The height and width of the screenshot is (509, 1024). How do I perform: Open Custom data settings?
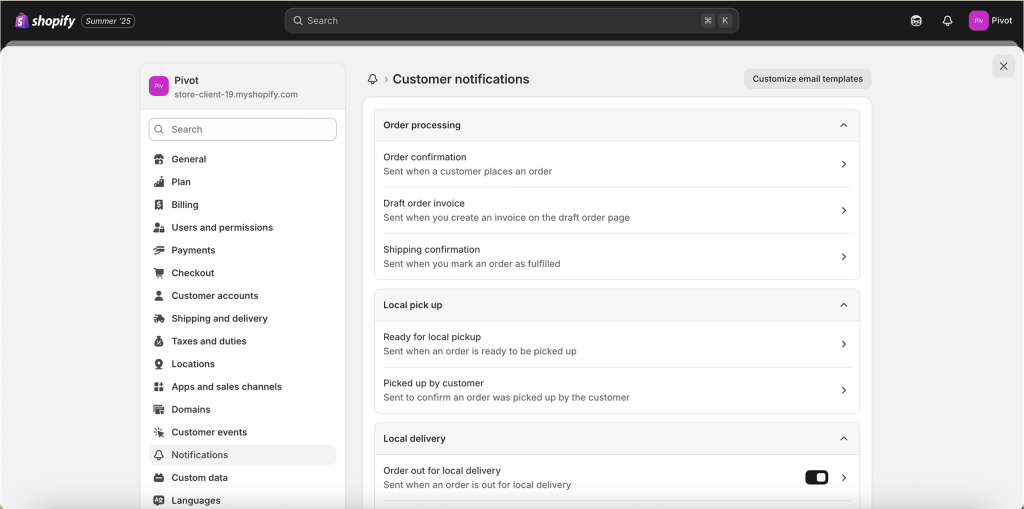click(242, 478)
